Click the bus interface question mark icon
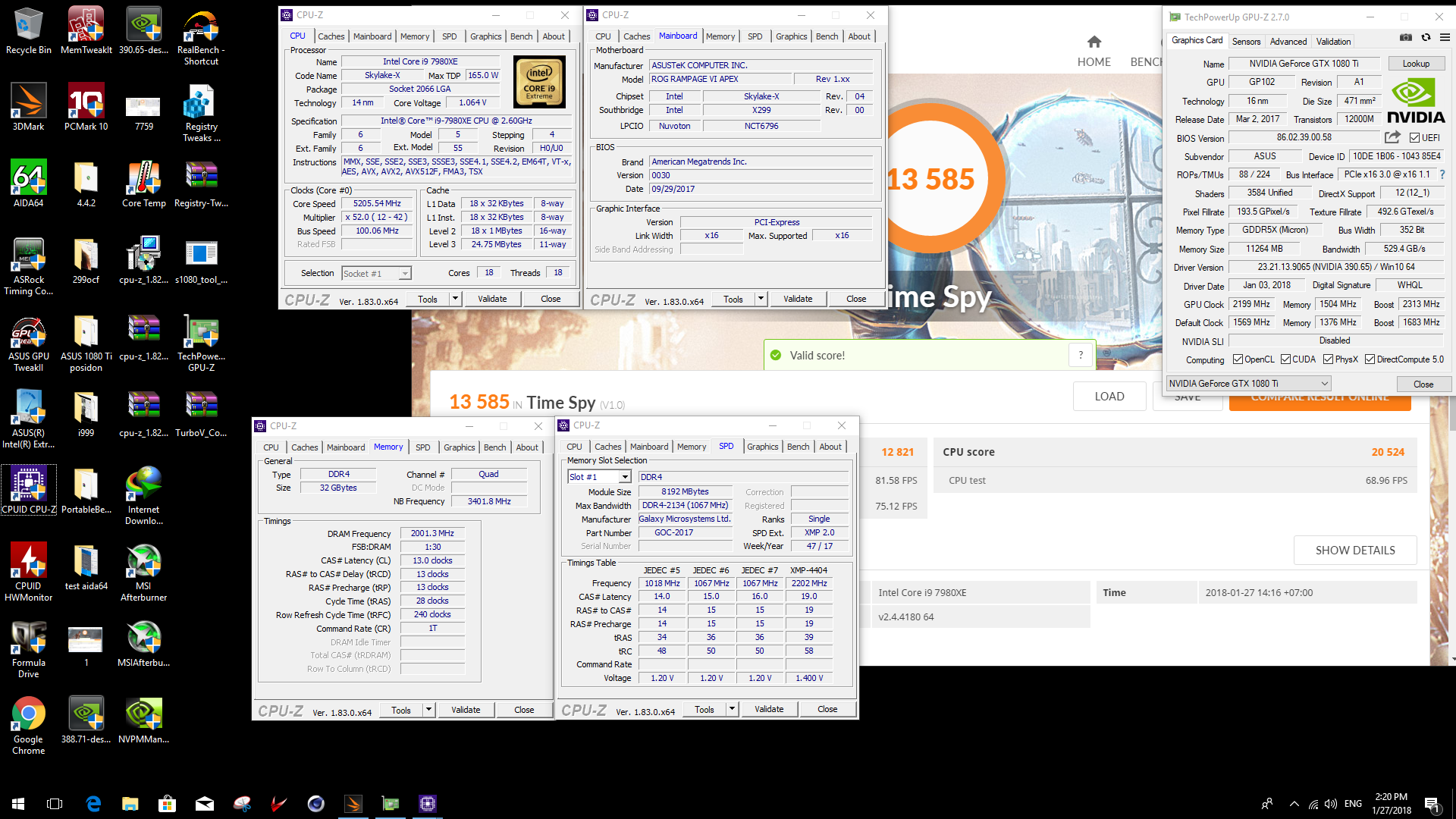The width and height of the screenshot is (1456, 819). pos(1442,174)
